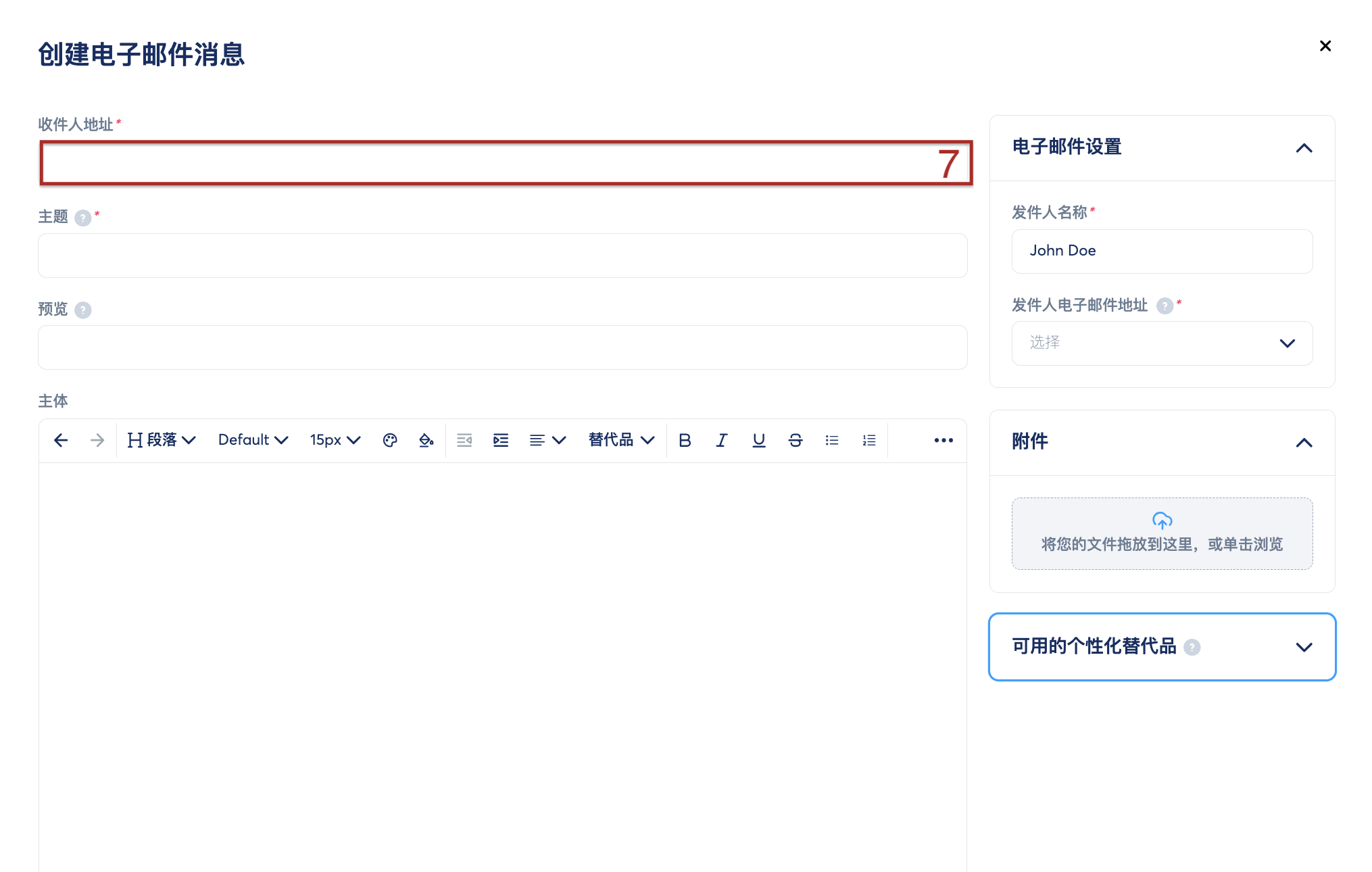Click the increase indent icon
The image size is (1372, 872).
[501, 440]
